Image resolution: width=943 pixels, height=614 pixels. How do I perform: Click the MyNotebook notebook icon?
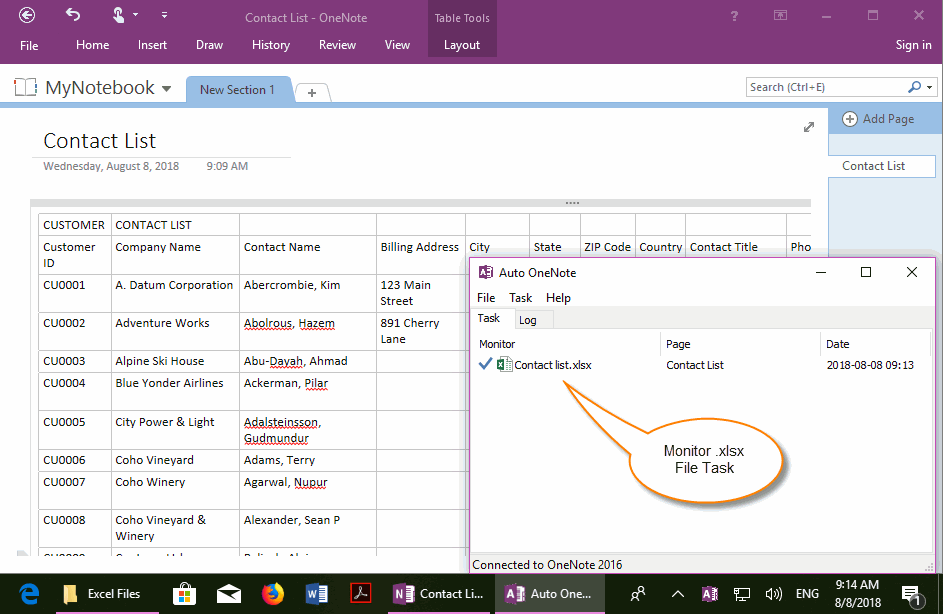pos(26,88)
